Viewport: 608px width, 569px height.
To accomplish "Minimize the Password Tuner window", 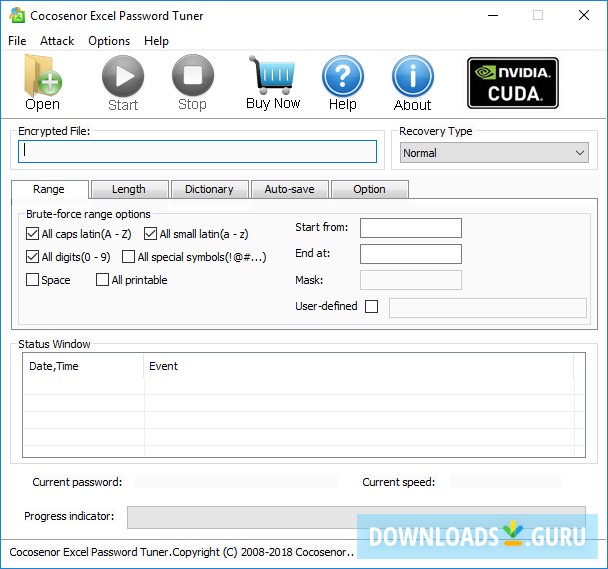I will pos(493,16).
